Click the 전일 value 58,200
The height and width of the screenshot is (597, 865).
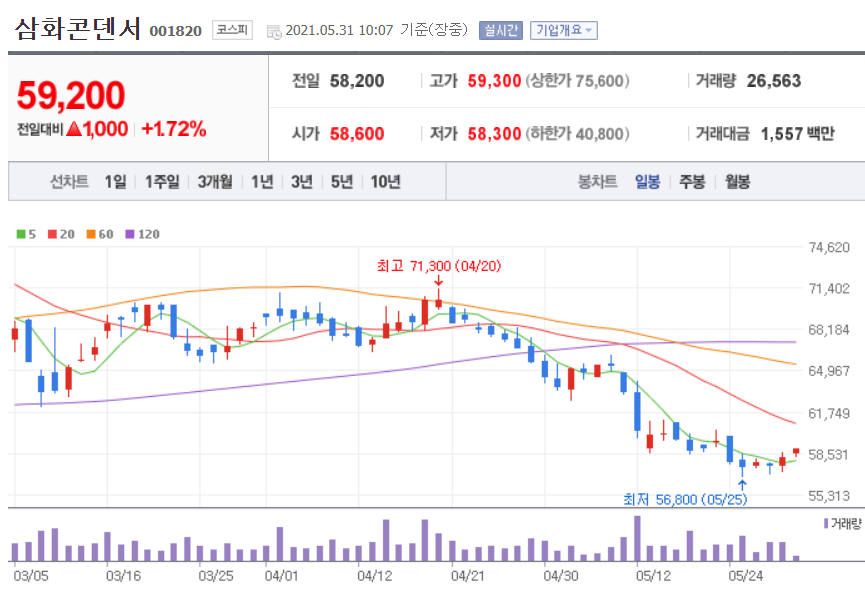tap(357, 81)
